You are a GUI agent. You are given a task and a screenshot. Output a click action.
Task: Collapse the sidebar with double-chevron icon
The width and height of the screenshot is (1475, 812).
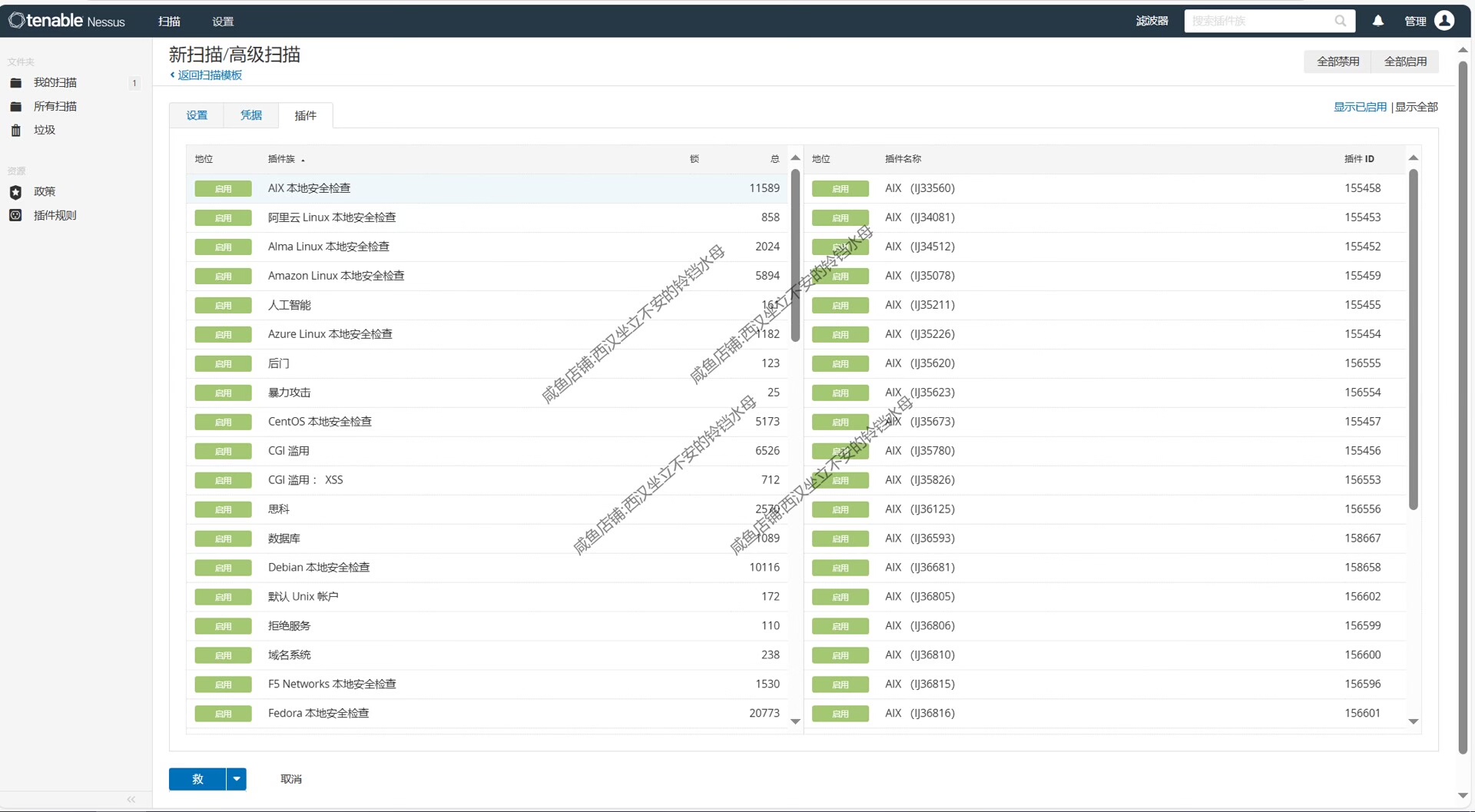(131, 800)
